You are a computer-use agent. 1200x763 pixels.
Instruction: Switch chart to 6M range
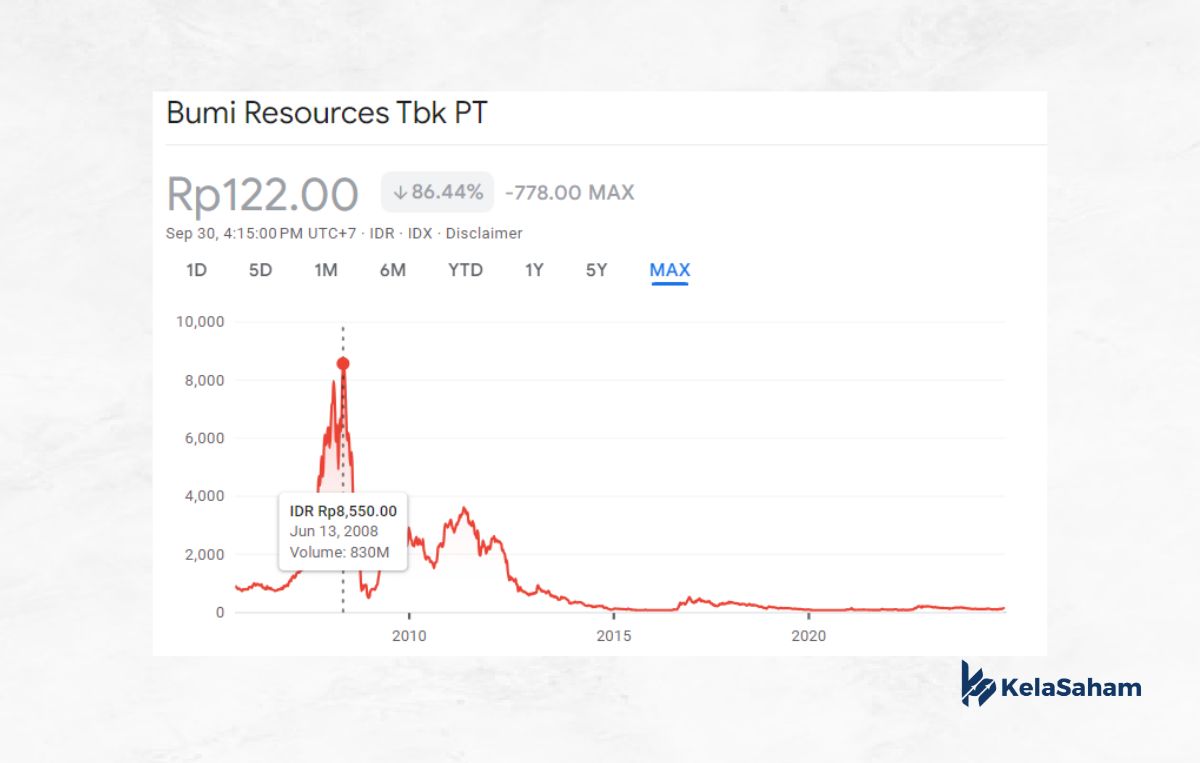click(x=393, y=270)
